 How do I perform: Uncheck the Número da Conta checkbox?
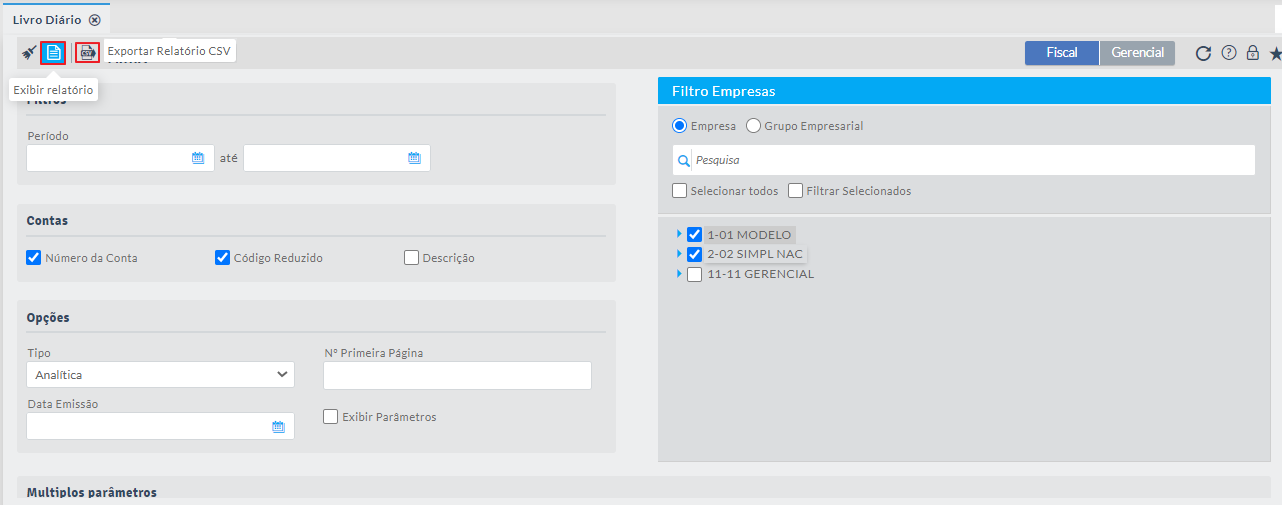34,258
